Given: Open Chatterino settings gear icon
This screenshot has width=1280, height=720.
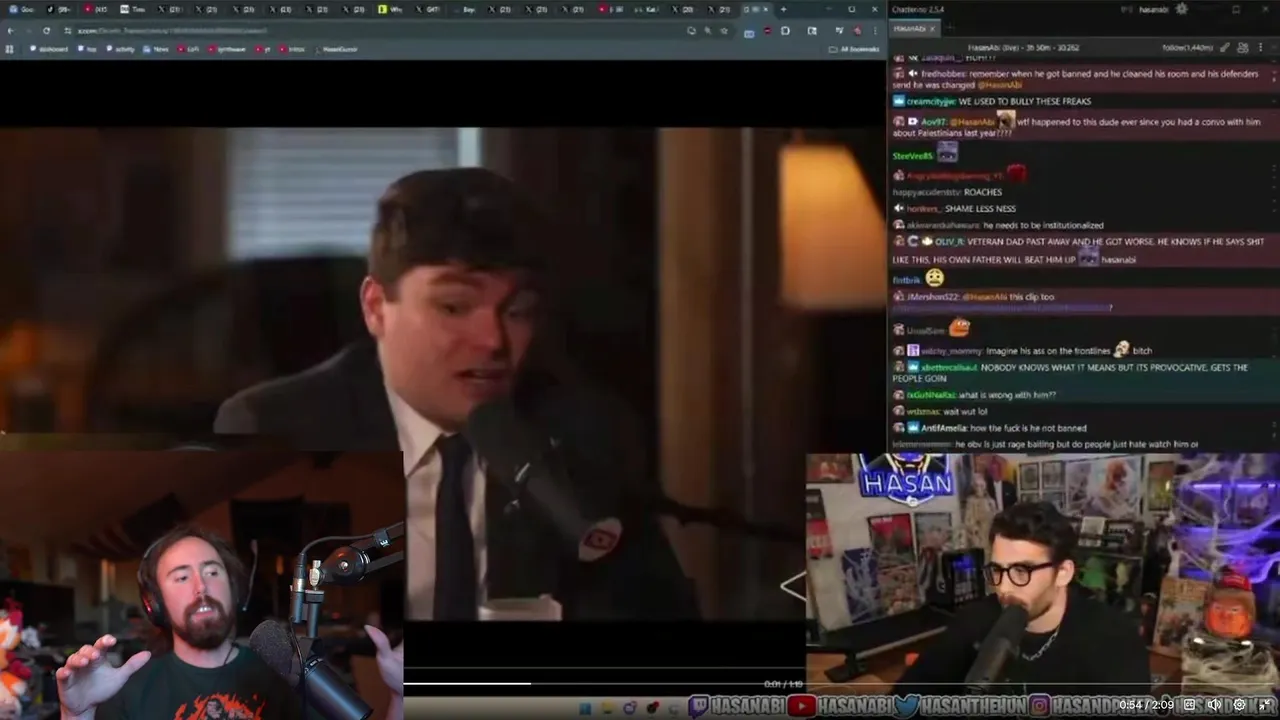Looking at the screenshot, I should click(1181, 9).
